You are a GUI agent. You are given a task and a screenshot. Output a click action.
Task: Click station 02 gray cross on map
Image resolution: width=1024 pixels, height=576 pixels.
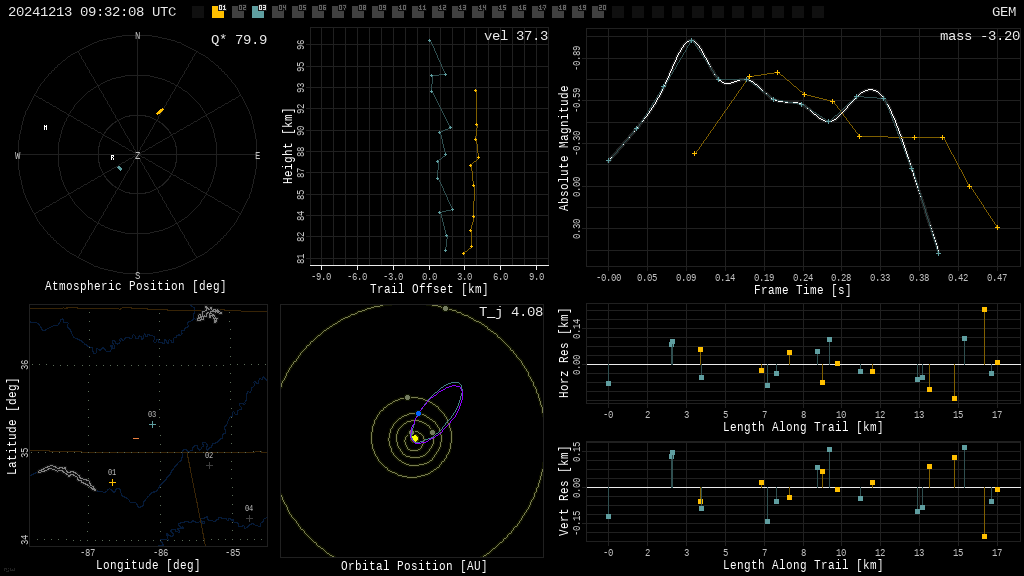(209, 465)
